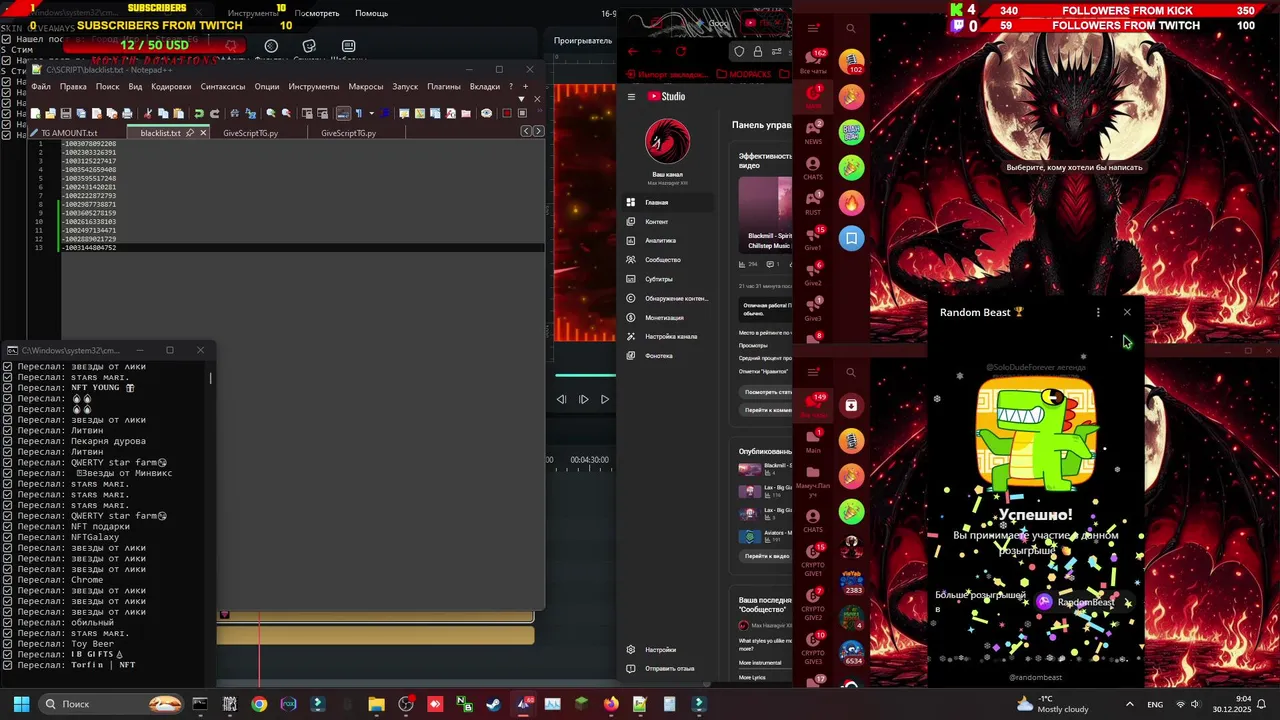
Task: Click the Redo arrow in Notepad++ toolbar
Action: 214,113
